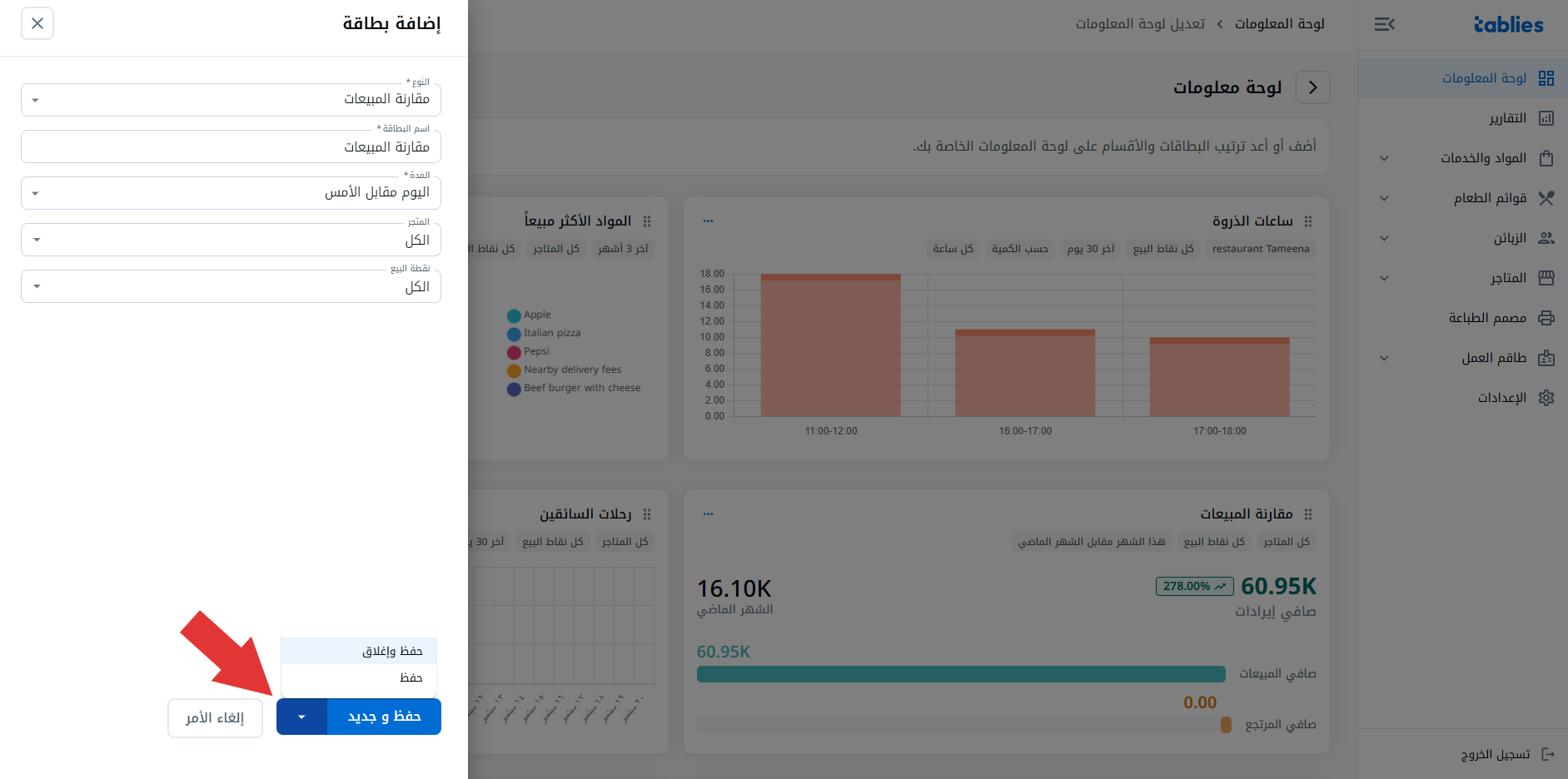Screen dimensions: 1568x779
Task: Click the tablies logo
Action: 1508,25
